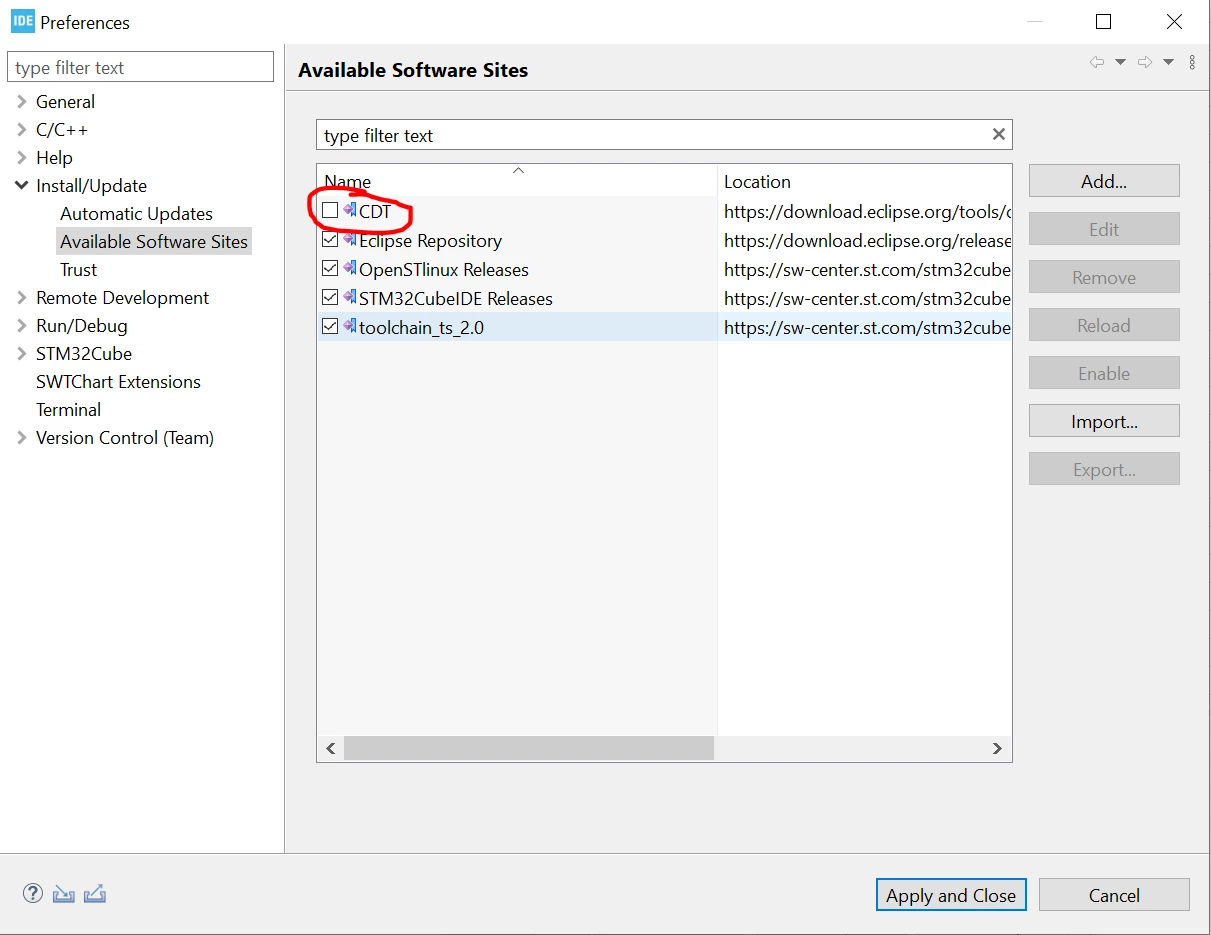The width and height of the screenshot is (1211, 935).
Task: Expand the General tree node
Action: coord(21,101)
